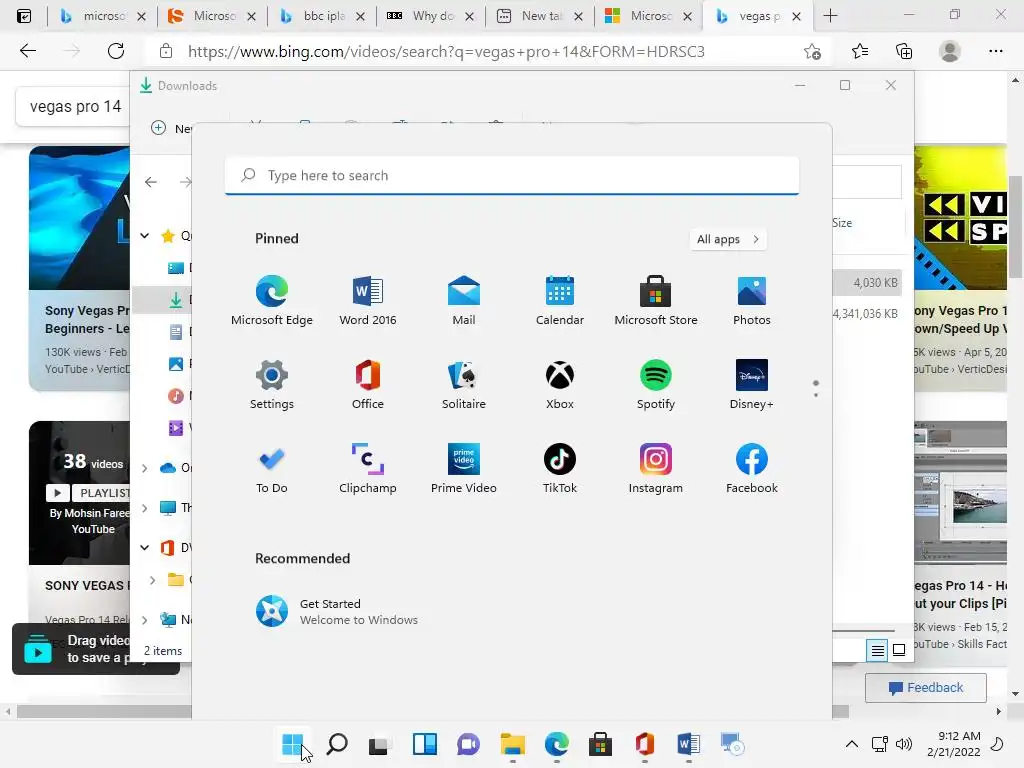The height and width of the screenshot is (768, 1024).
Task: Open the Calendar app
Action: 560,301
